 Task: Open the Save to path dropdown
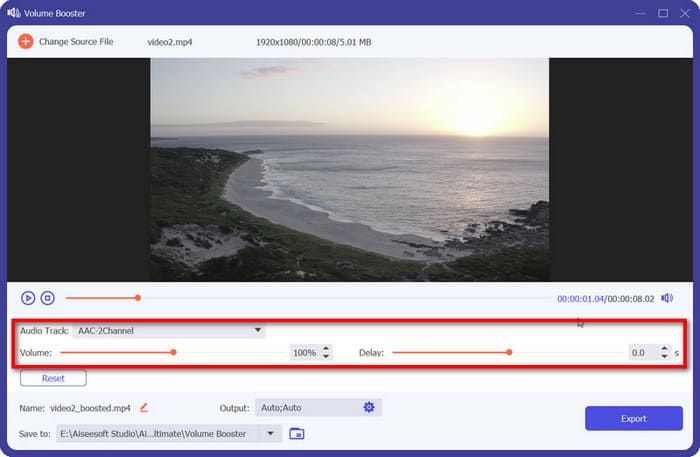point(268,433)
